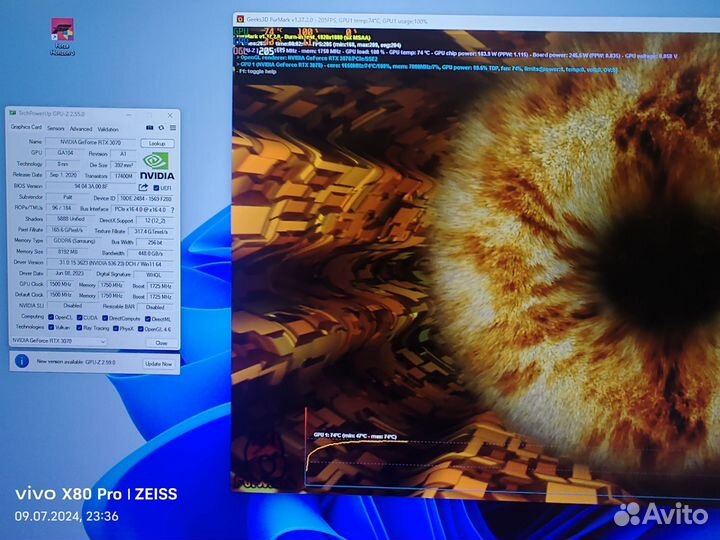Click the Bus Interface question mark

(173, 210)
